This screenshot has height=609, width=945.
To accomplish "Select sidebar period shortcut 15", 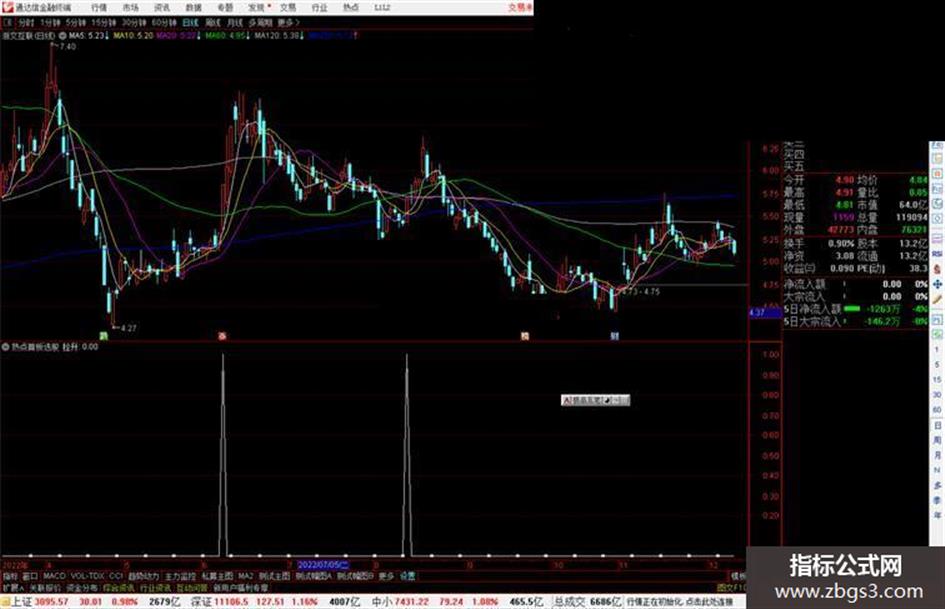I will tap(937, 379).
